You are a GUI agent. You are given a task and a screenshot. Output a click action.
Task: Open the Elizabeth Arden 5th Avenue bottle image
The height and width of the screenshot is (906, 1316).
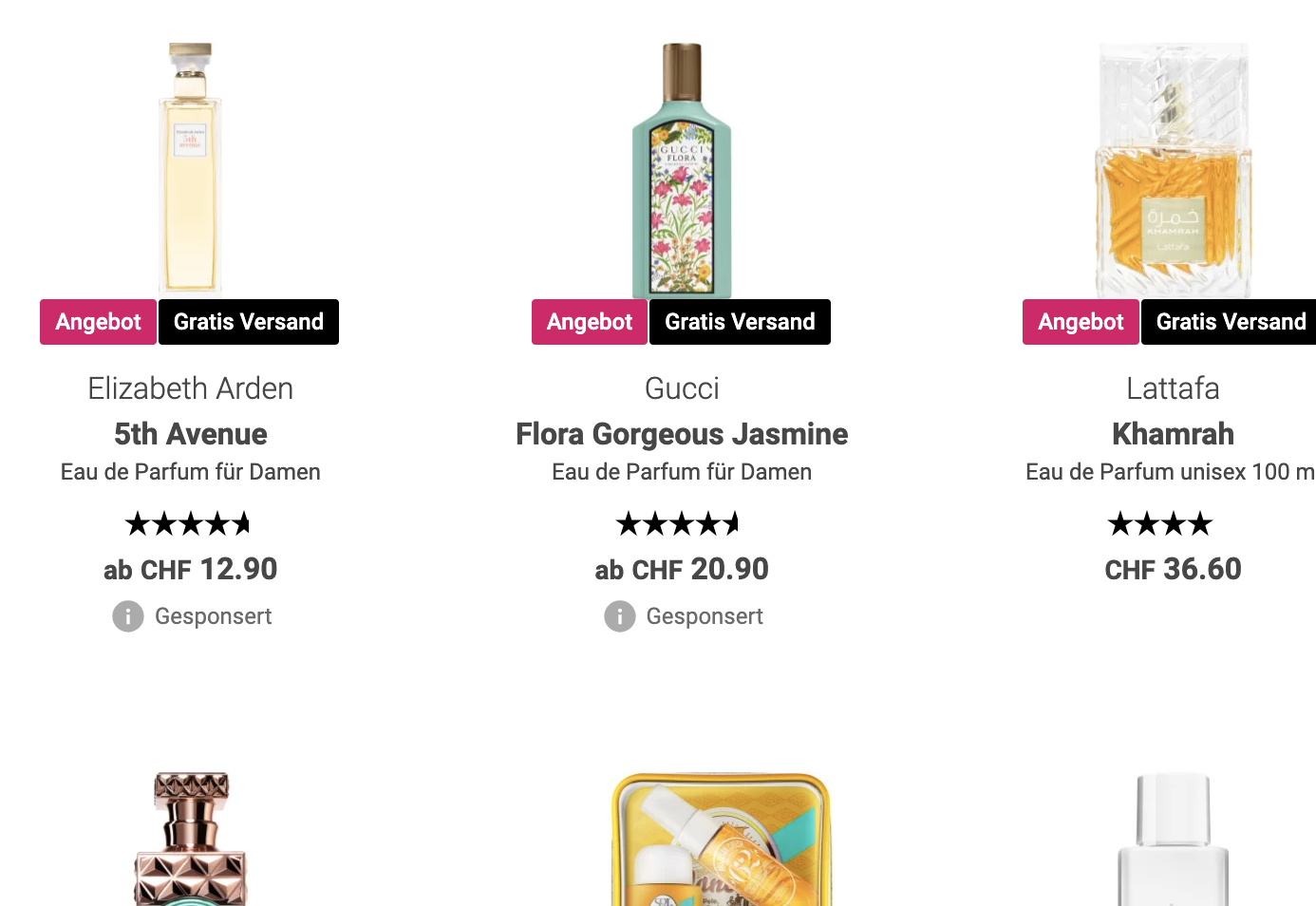(190, 169)
